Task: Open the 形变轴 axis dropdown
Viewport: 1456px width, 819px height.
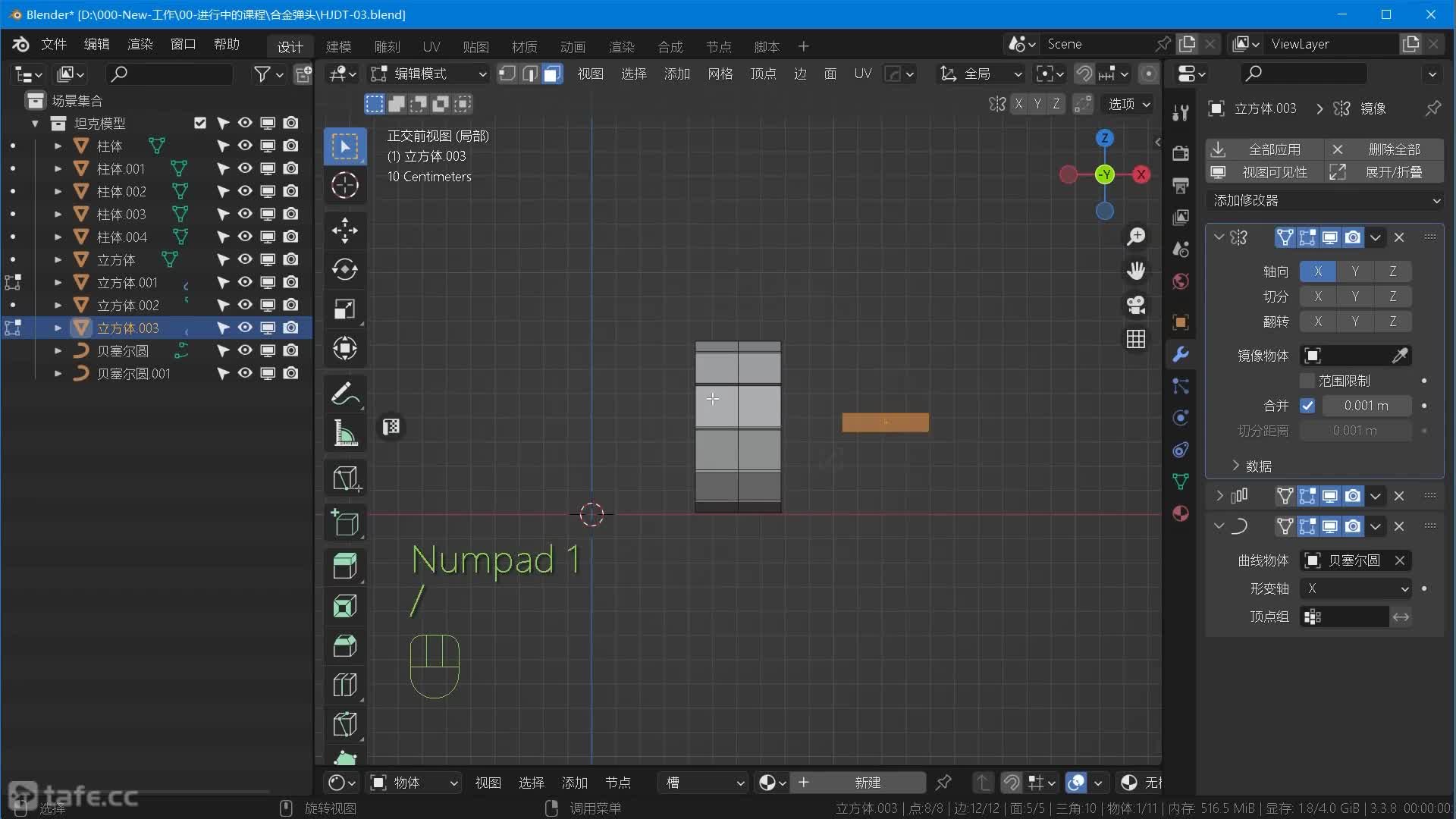Action: 1355,588
